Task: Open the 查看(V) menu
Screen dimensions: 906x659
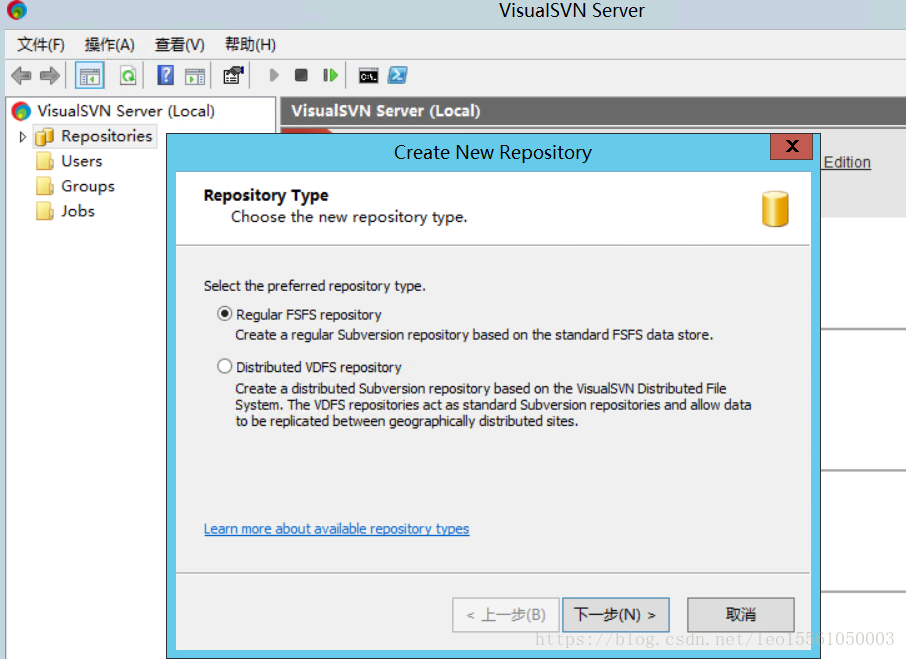Action: tap(180, 44)
